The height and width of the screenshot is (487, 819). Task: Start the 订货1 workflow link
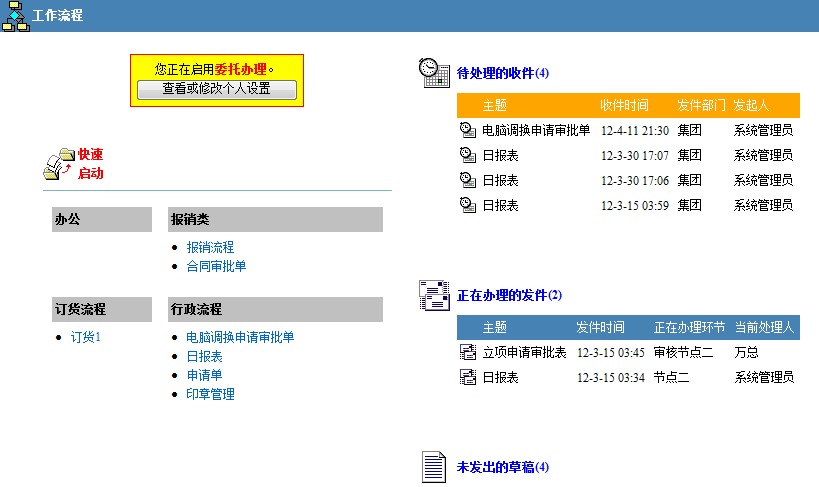tap(86, 337)
